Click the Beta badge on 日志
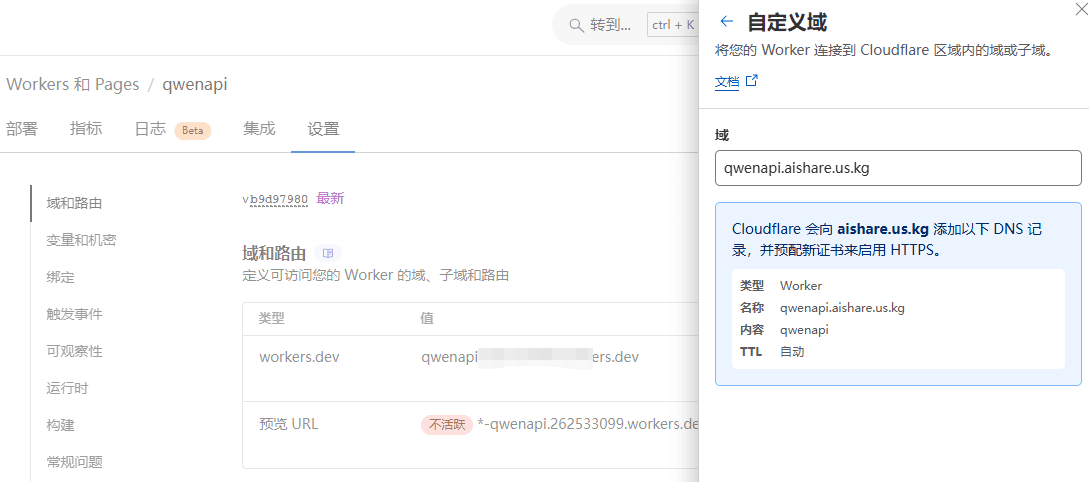Screen dimensions: 1089x482 (x=192, y=131)
